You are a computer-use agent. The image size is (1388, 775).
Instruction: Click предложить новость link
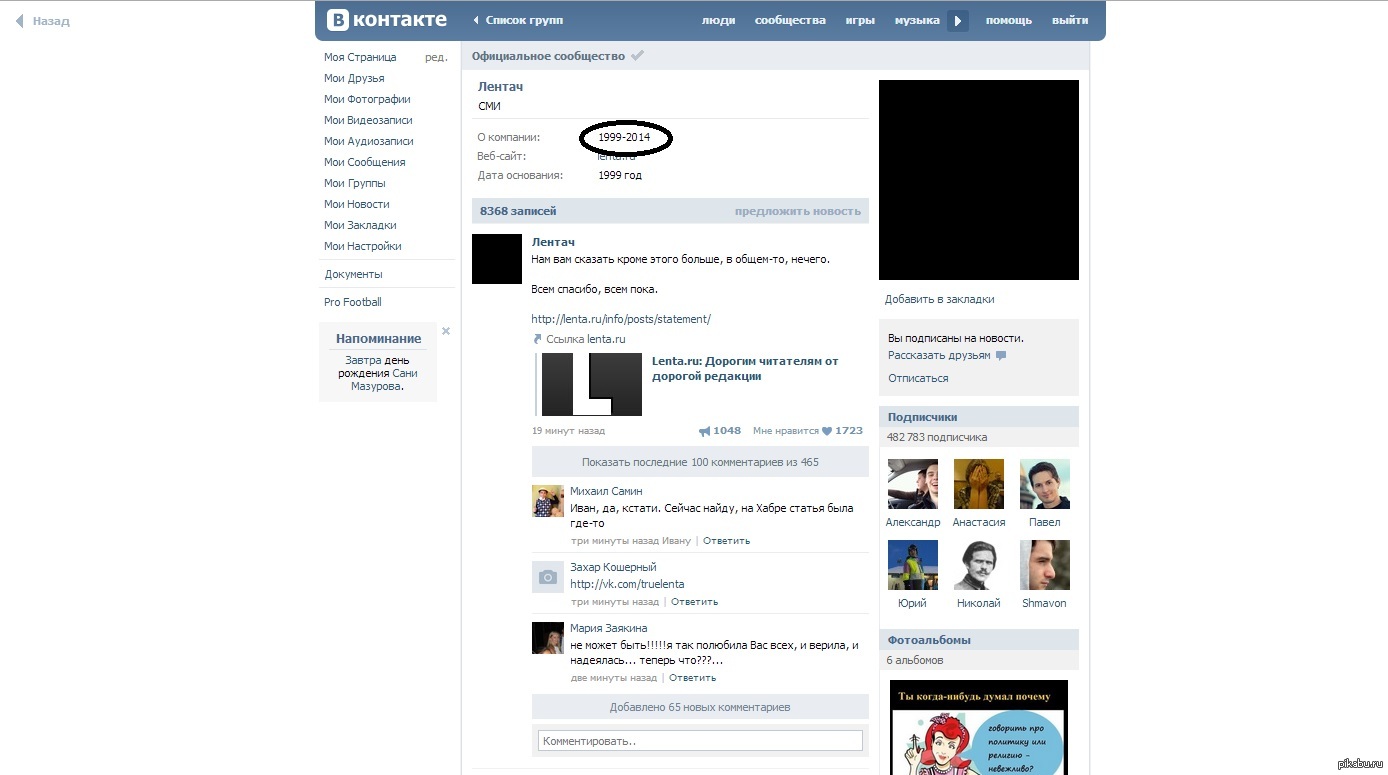[797, 211]
